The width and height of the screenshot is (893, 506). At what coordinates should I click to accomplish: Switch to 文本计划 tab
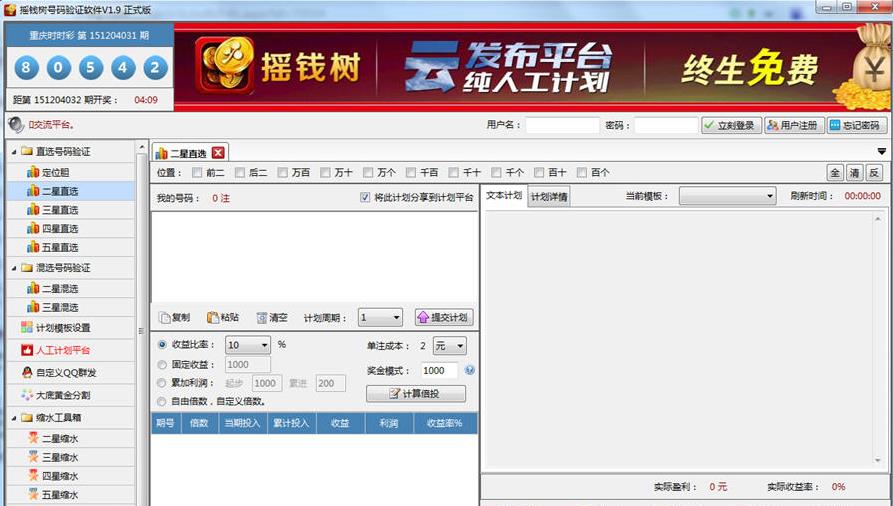pos(504,195)
